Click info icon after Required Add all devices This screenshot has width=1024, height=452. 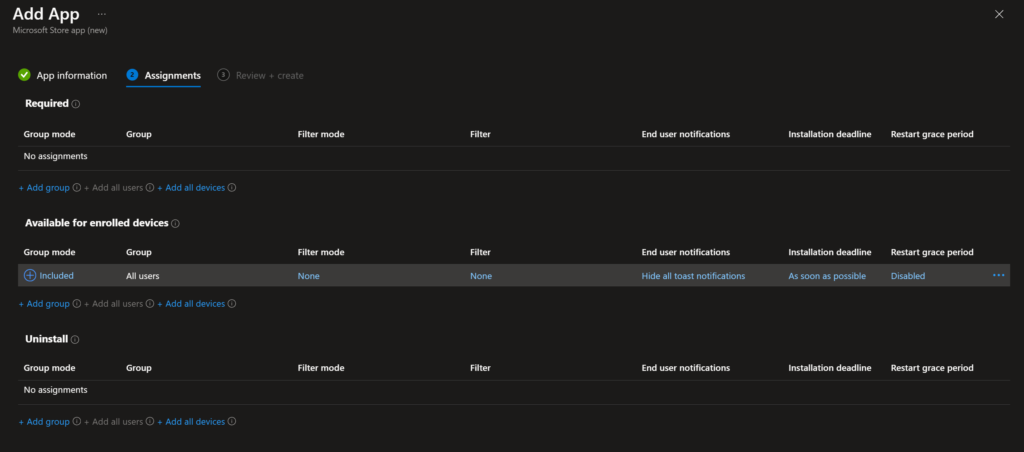(232, 187)
